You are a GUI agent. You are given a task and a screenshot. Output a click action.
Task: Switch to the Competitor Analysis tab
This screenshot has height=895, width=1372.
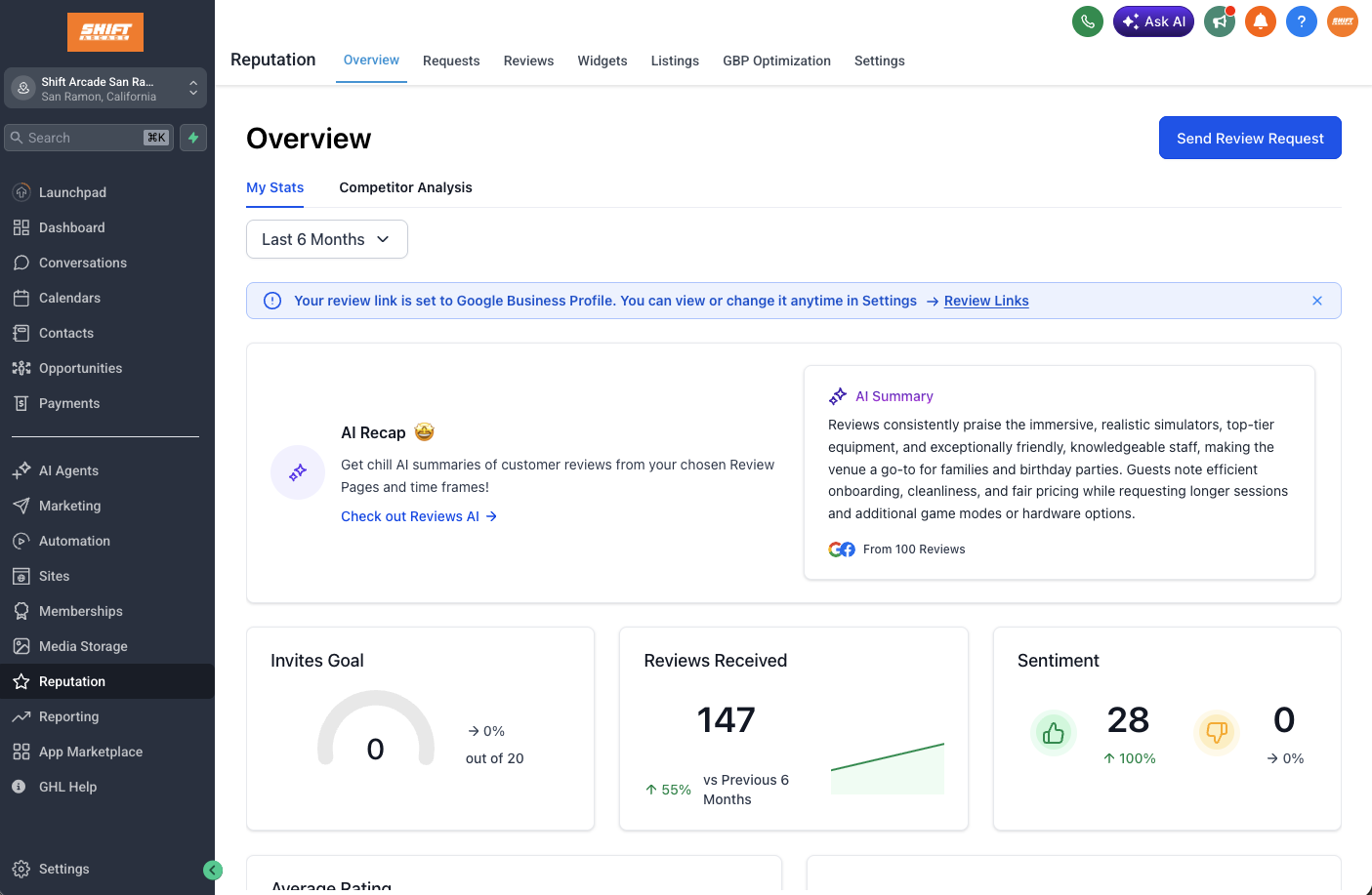(405, 187)
